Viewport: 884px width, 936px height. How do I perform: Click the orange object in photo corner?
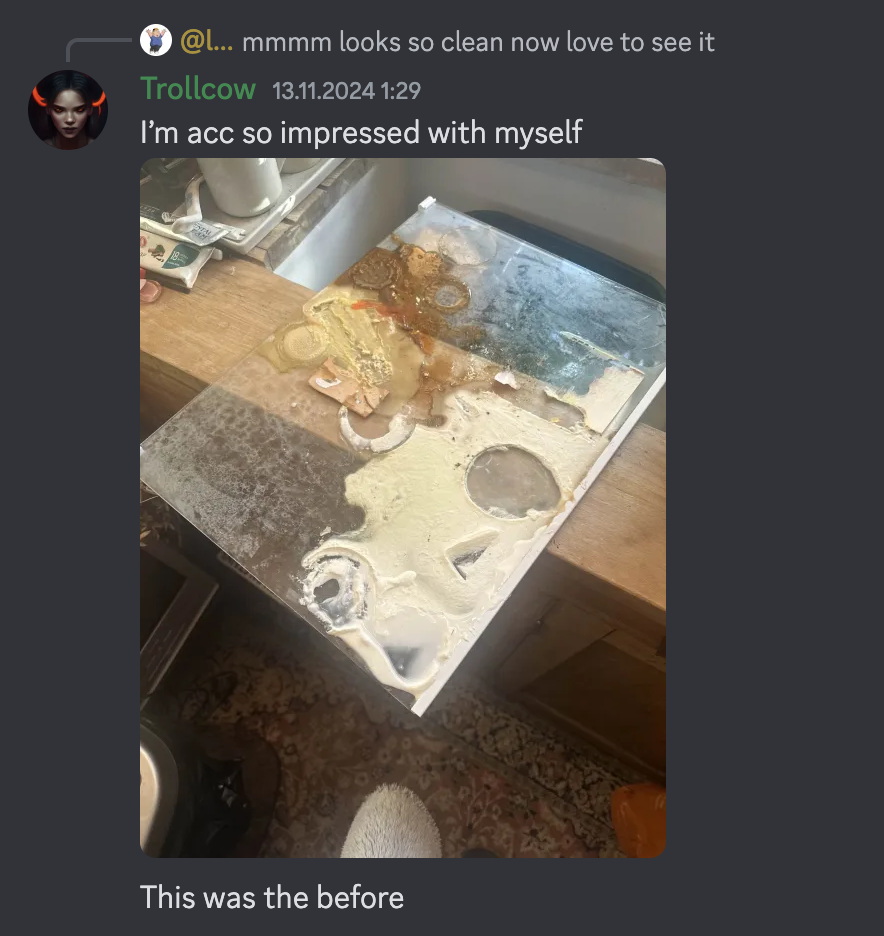[x=639, y=820]
